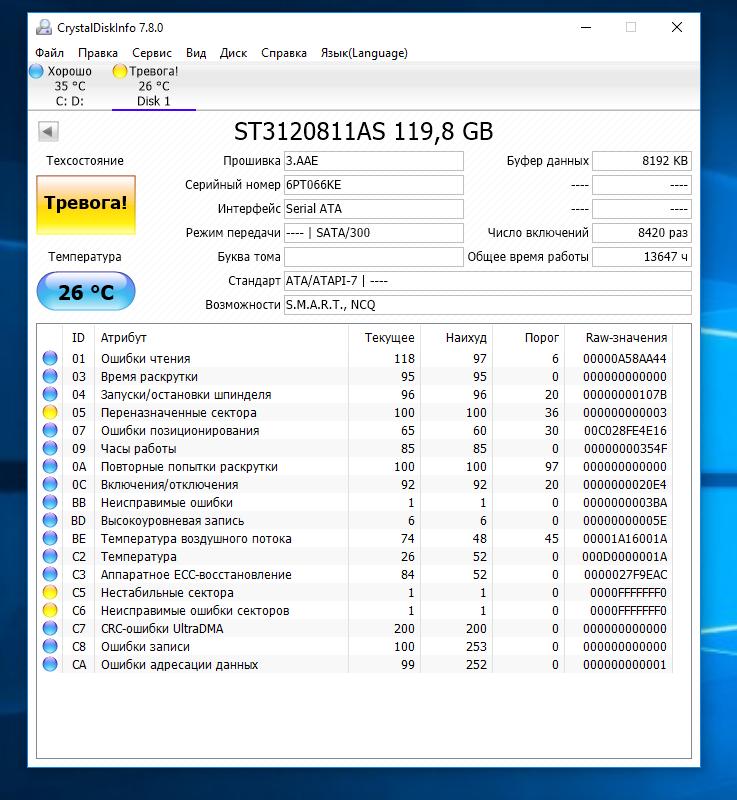737x800 pixels.
Task: Click the Raw-значения column header
Action: coord(619,337)
